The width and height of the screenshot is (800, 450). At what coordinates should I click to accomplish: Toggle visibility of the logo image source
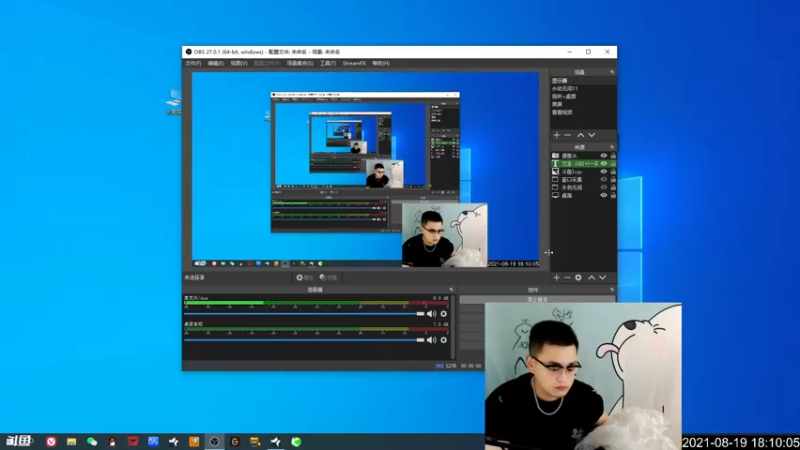click(604, 172)
